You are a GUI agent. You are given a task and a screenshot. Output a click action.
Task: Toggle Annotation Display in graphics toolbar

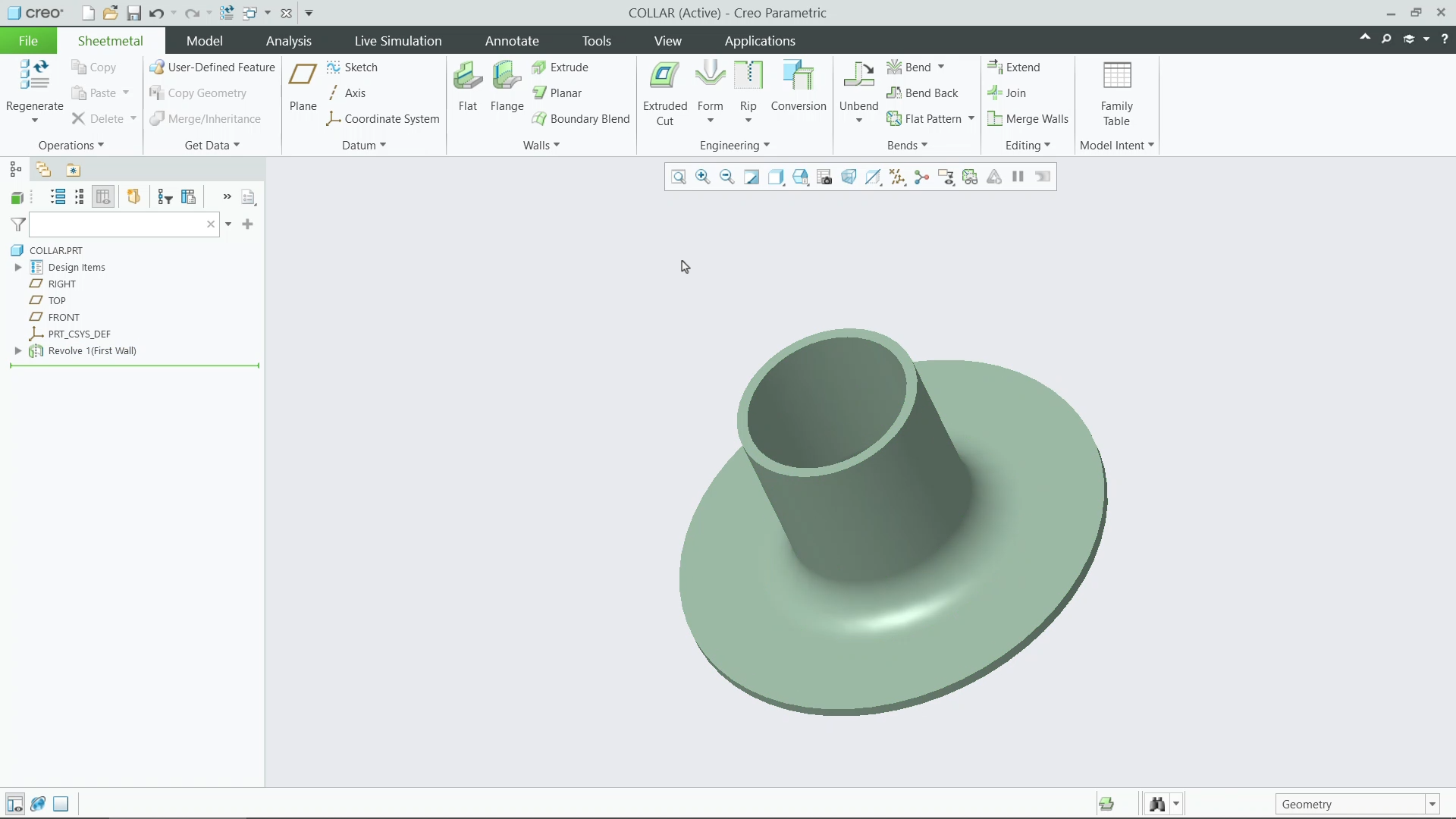(946, 177)
